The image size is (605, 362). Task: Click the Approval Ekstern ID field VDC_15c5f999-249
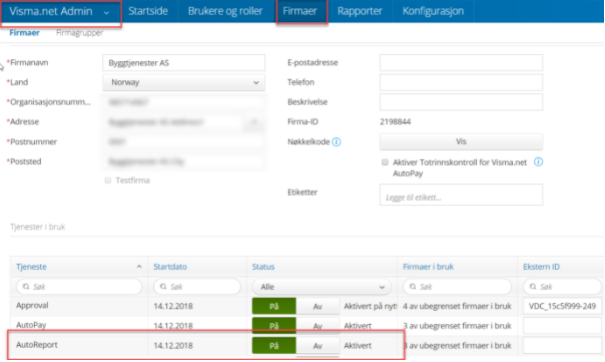click(x=562, y=306)
